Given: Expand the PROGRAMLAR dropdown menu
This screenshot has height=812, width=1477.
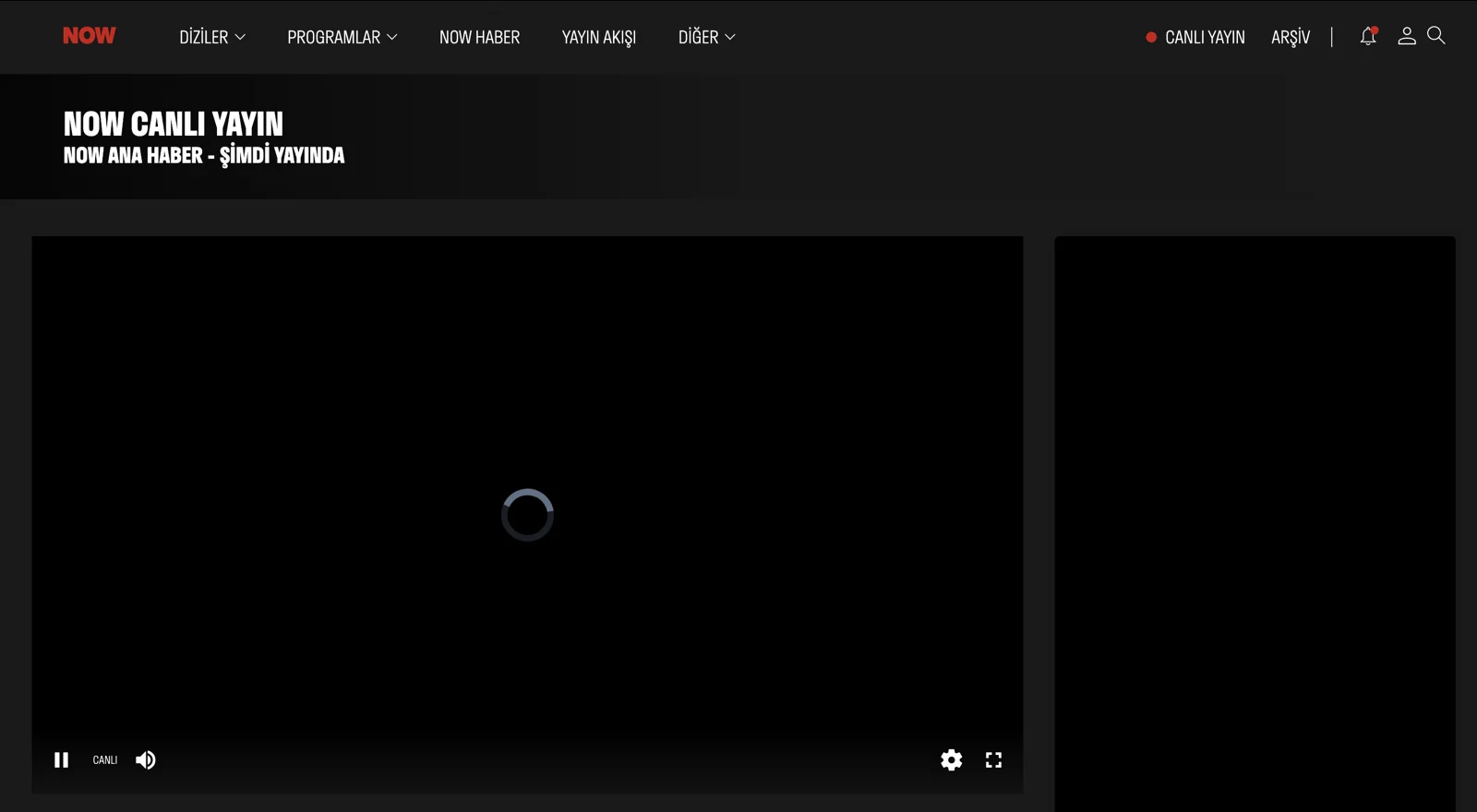Looking at the screenshot, I should [x=342, y=37].
